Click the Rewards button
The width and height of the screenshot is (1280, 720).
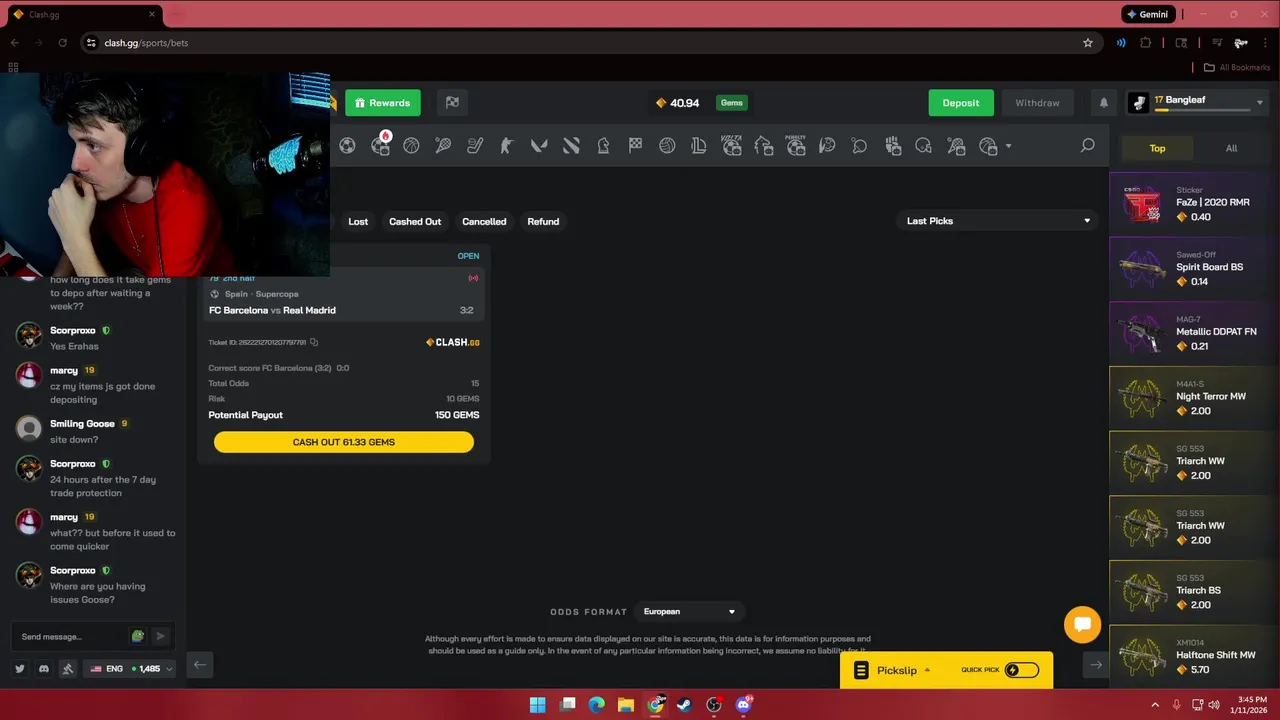[383, 103]
